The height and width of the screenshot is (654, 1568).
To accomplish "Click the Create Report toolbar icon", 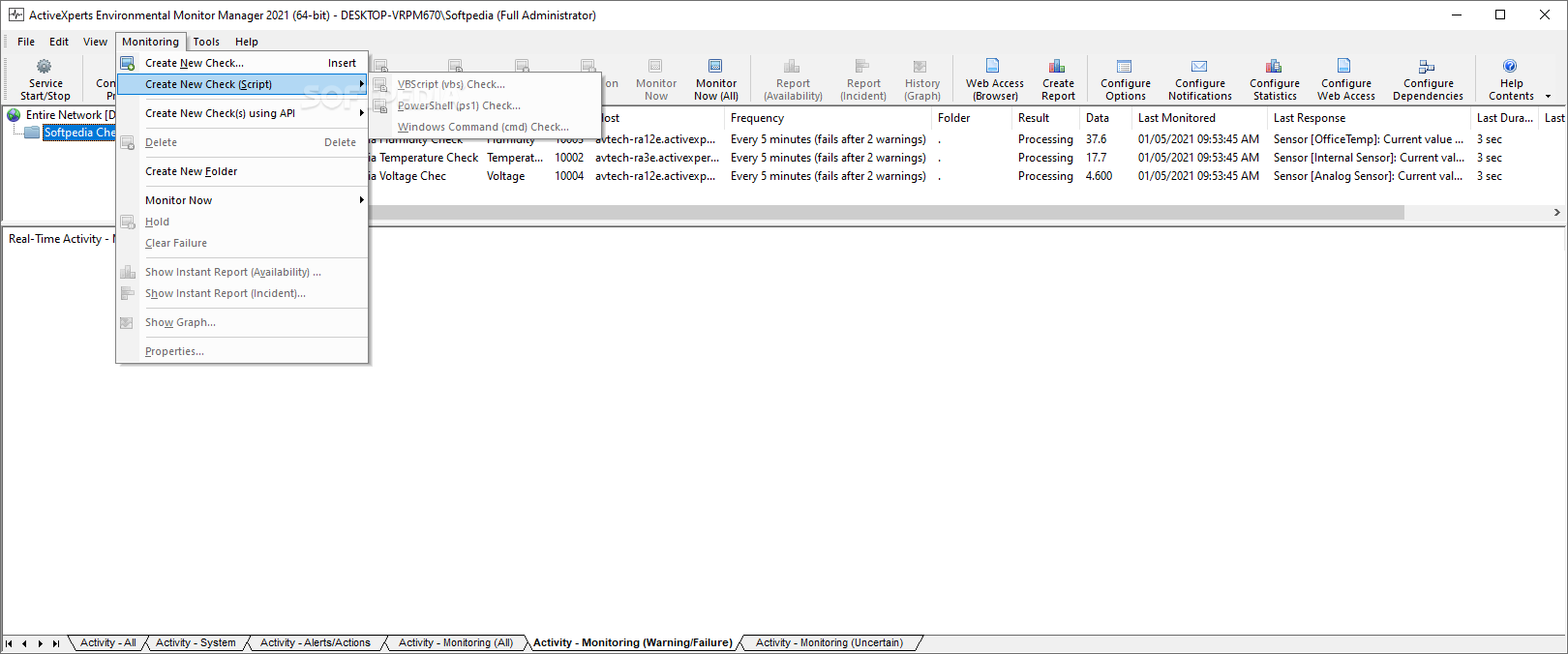I will [x=1057, y=66].
